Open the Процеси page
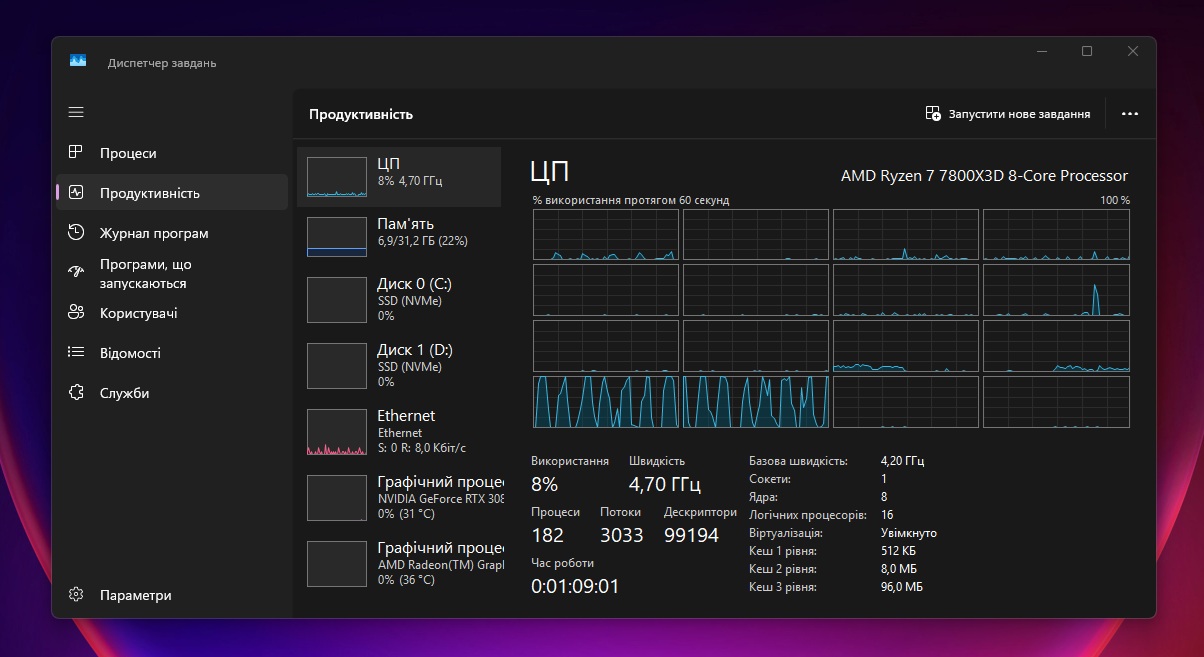Viewport: 1204px width, 657px height. pos(172,153)
